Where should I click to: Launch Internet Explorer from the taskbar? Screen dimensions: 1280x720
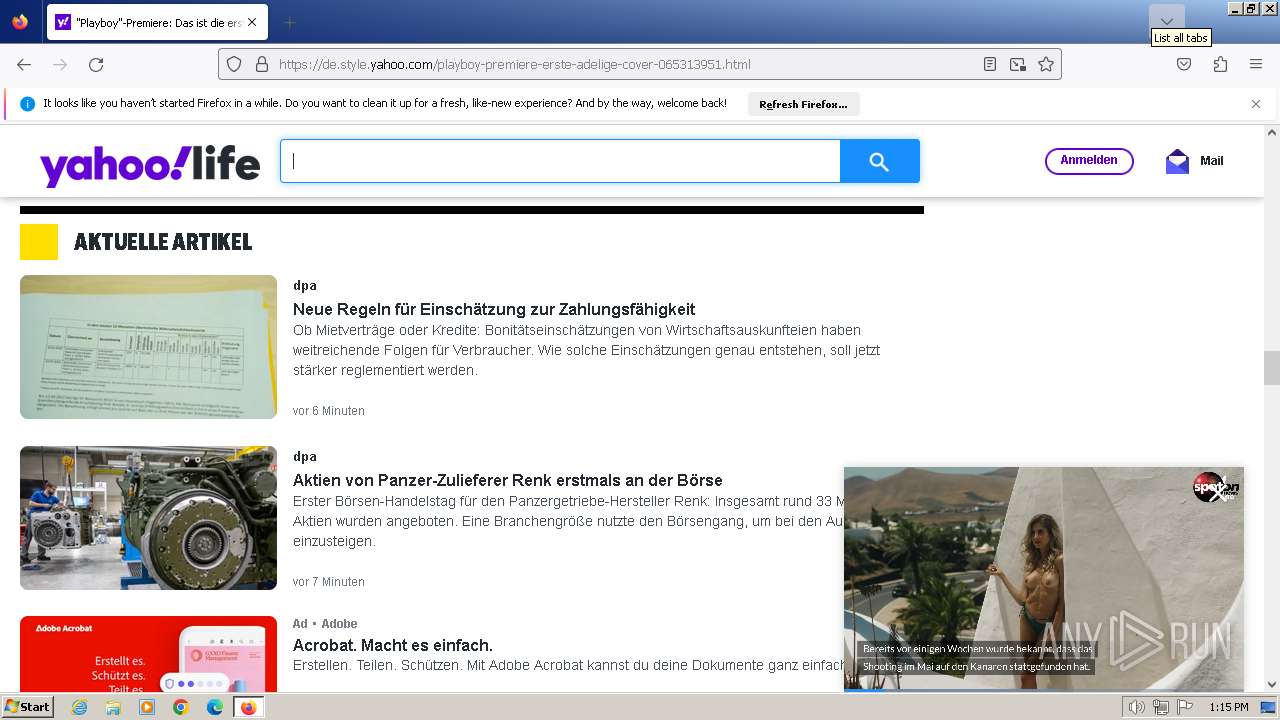click(x=79, y=707)
